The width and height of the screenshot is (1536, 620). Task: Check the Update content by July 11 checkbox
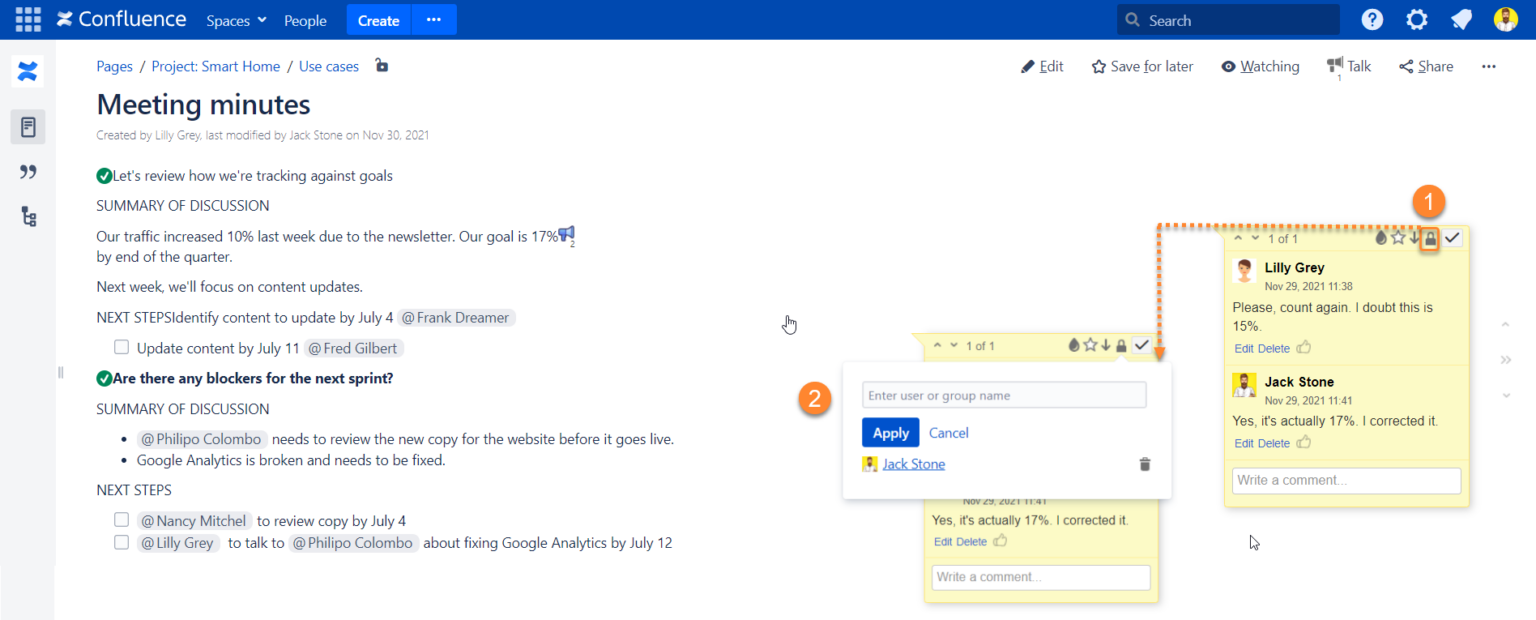coord(121,347)
